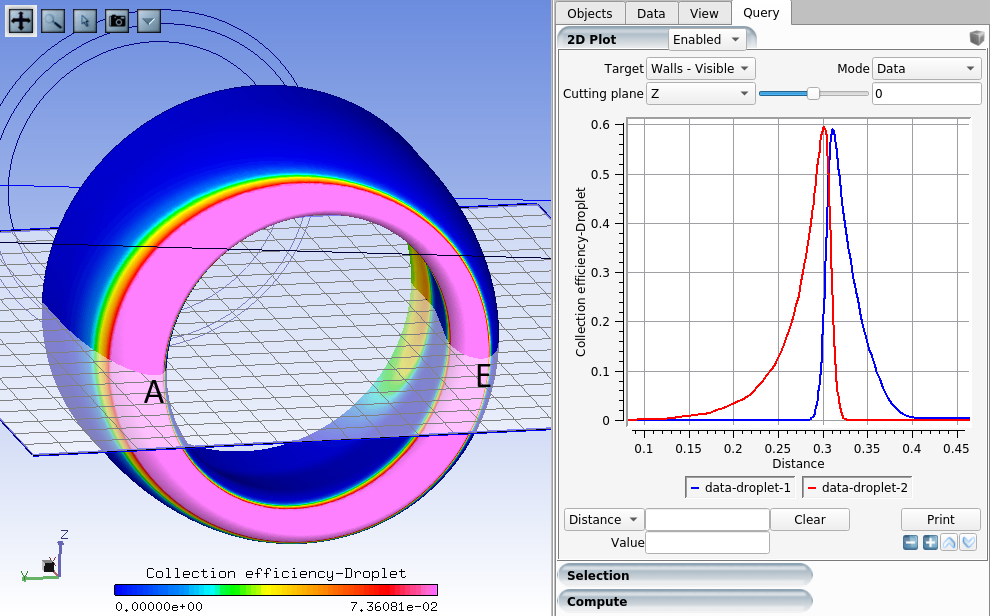This screenshot has height=616, width=991.
Task: Take a snapshot with the camera icon
Action: [117, 20]
